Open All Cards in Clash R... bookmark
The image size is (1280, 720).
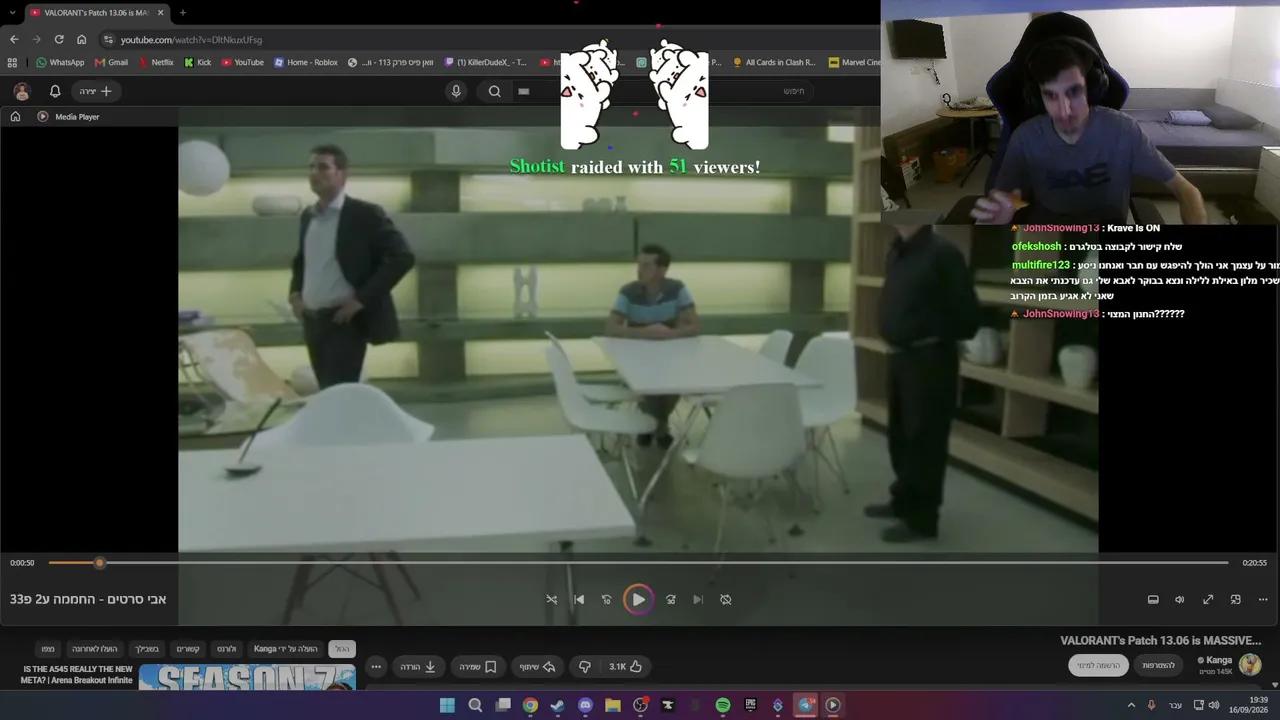(x=774, y=62)
